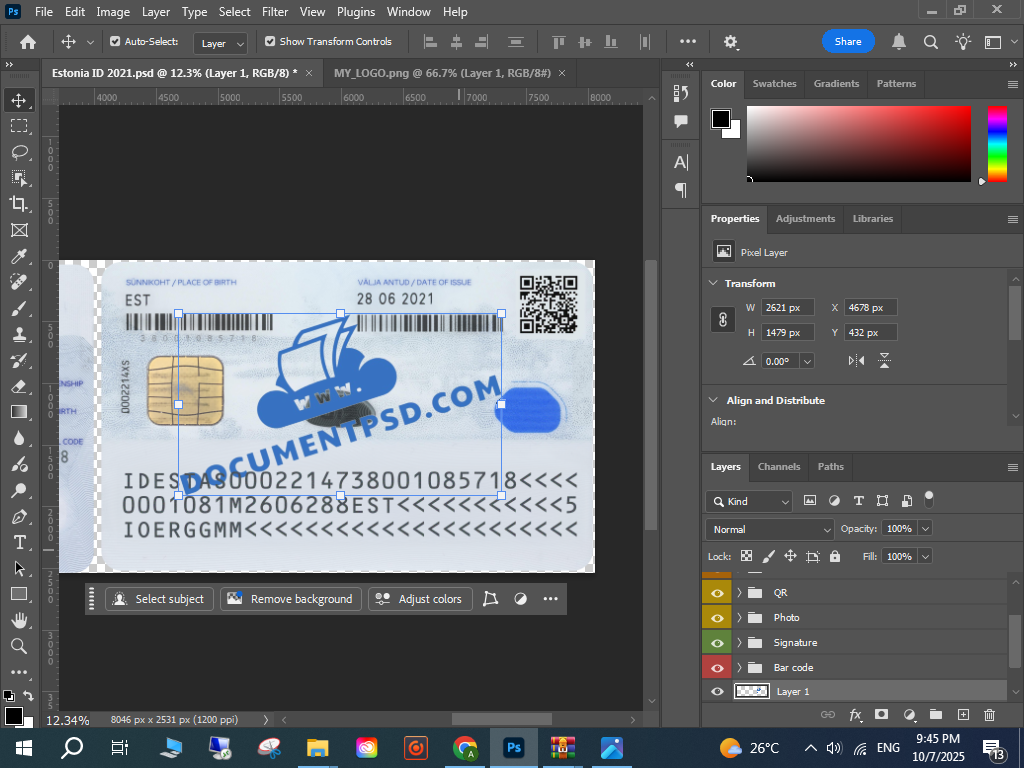The image size is (1024, 768).
Task: Click the delete layer trash icon
Action: (x=989, y=715)
